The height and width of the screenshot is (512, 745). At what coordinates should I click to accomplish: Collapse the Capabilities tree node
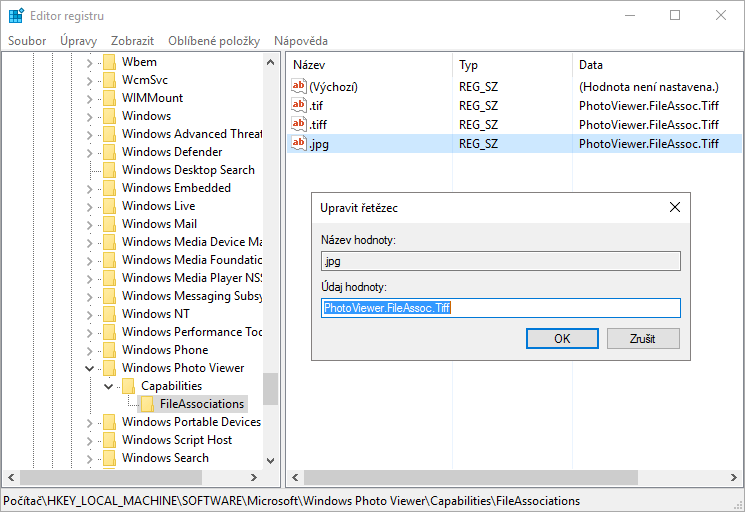108,386
